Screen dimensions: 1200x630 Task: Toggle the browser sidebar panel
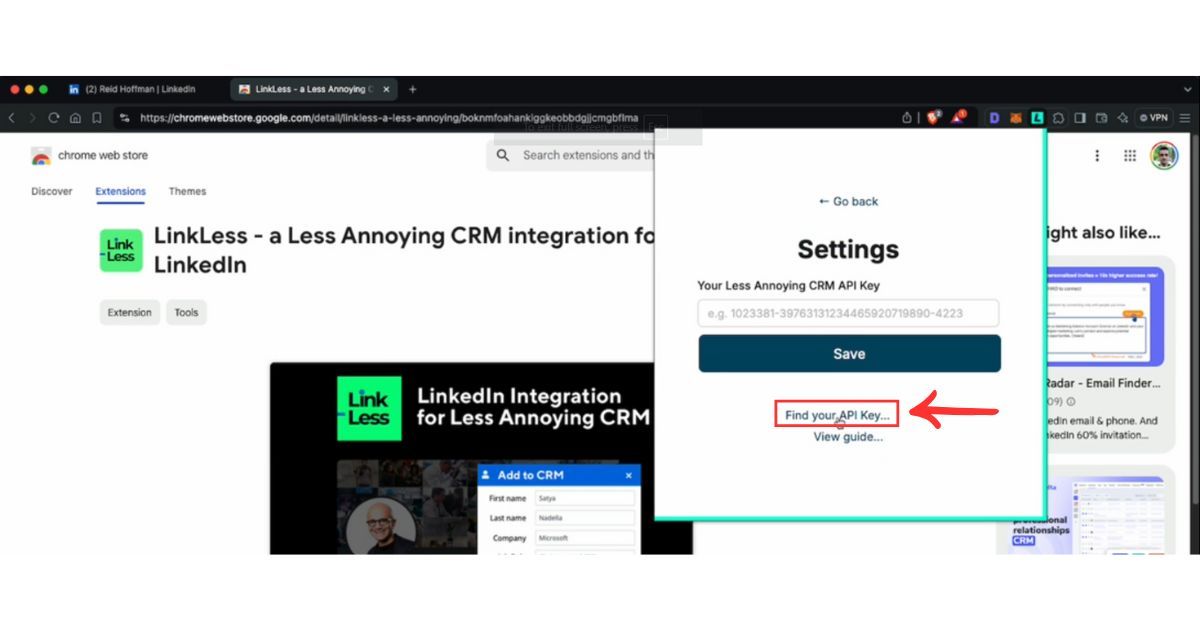point(1080,118)
